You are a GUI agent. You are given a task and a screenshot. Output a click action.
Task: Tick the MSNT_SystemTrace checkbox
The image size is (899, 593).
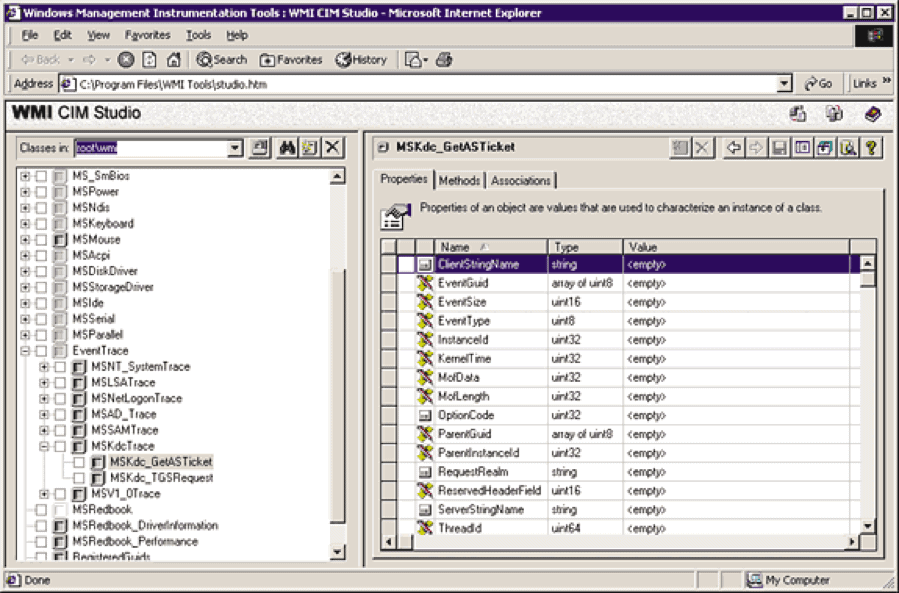[60, 367]
